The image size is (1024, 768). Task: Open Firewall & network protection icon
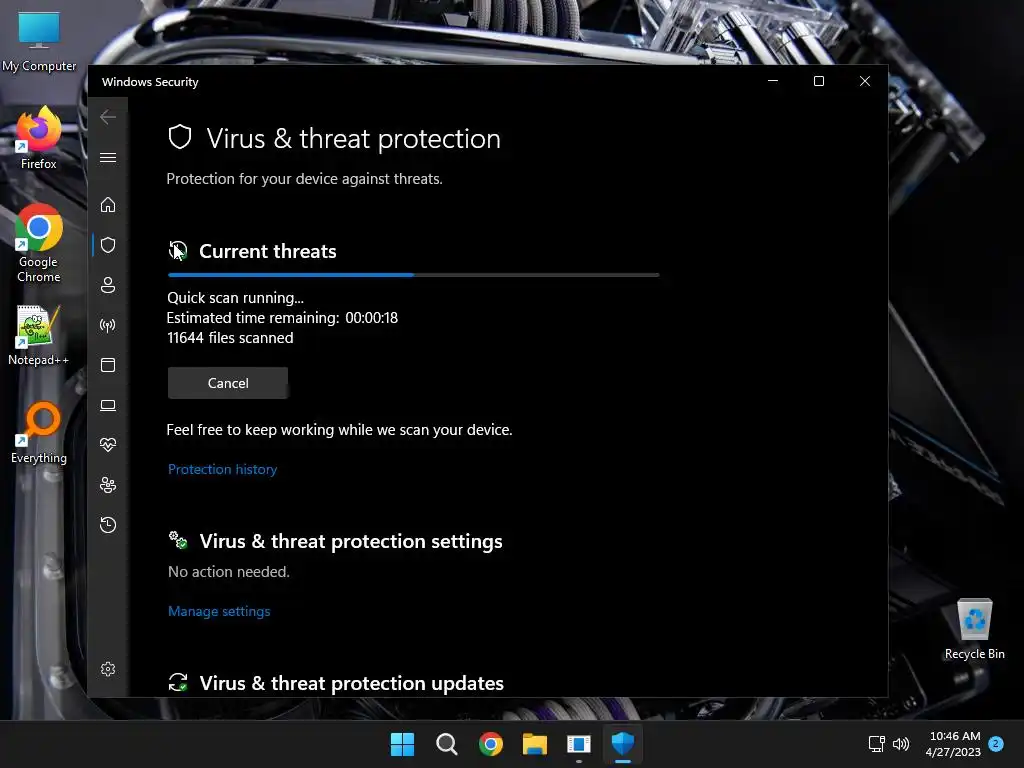pyautogui.click(x=108, y=325)
